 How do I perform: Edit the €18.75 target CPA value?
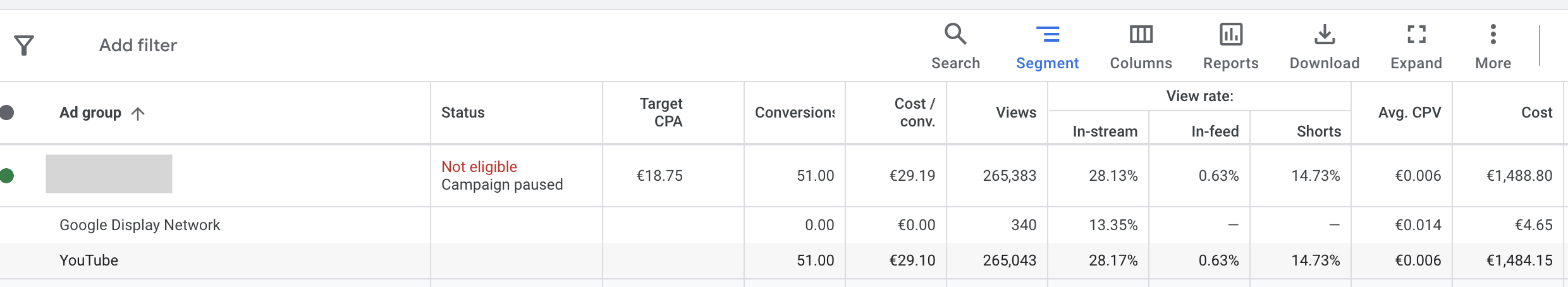point(659,176)
